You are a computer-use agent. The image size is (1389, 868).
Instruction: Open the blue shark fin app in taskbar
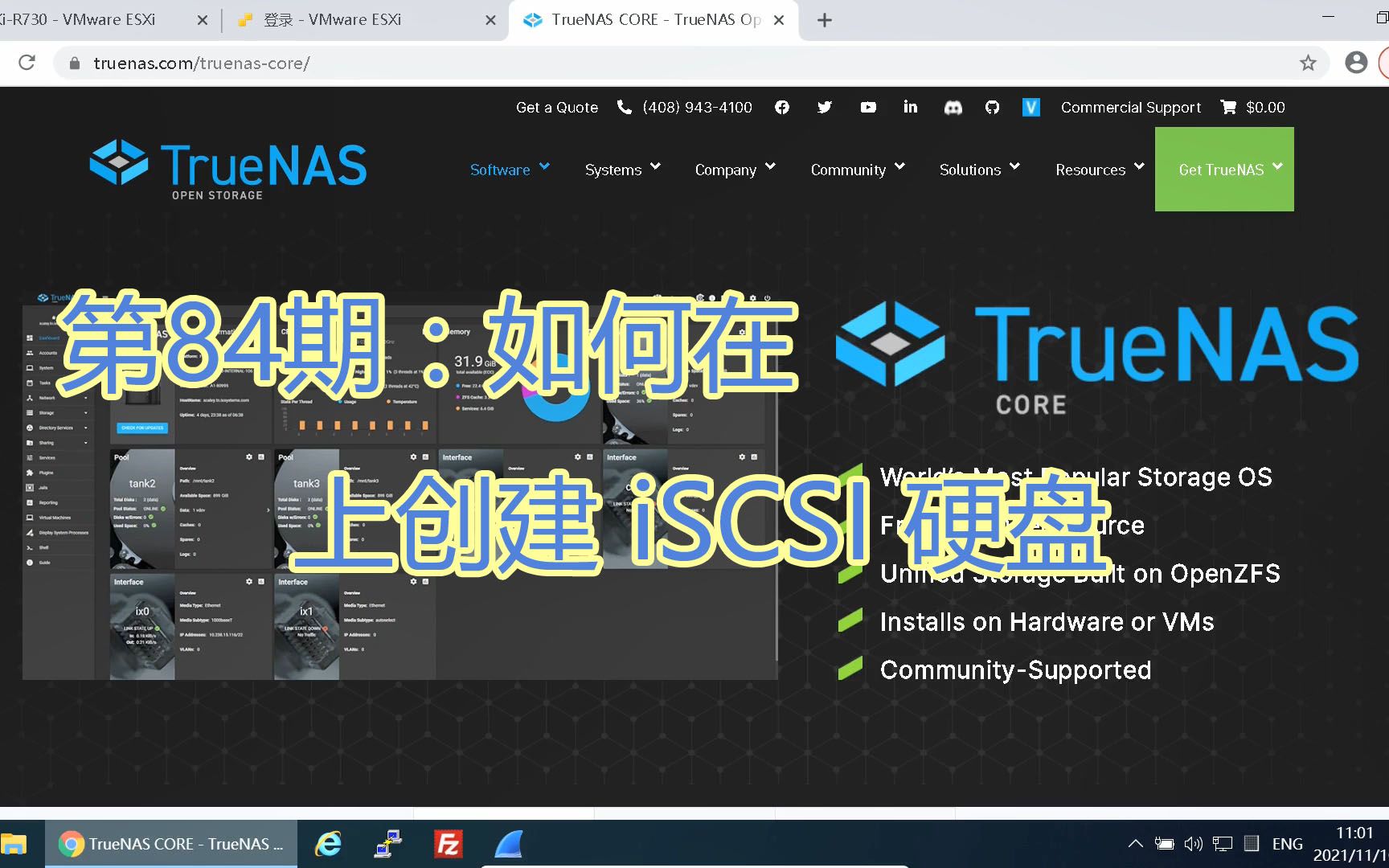tap(509, 844)
